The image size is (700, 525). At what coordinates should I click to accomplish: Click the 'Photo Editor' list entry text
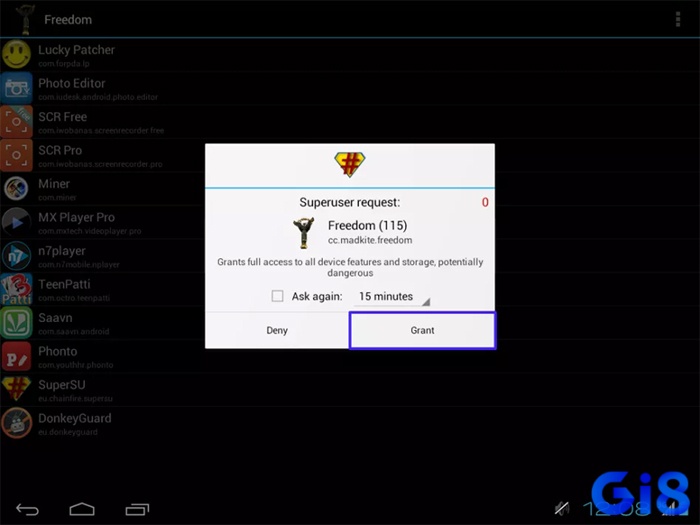point(72,83)
